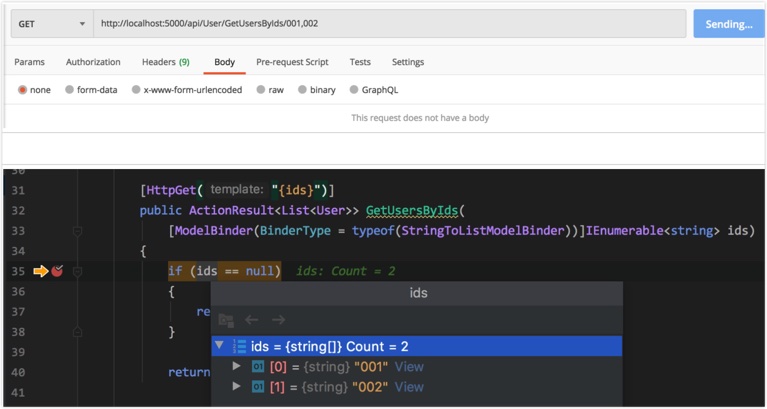767x409 pixels.
Task: Click the string type icon beside [1]
Action: click(x=258, y=387)
